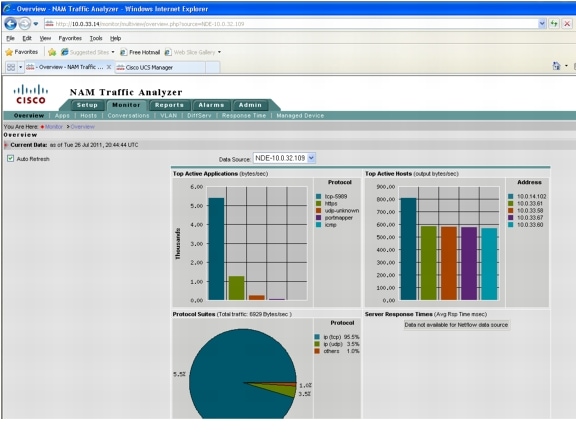The image size is (576, 440).
Task: Click the browser Forward arrow button
Action: tap(25, 24)
